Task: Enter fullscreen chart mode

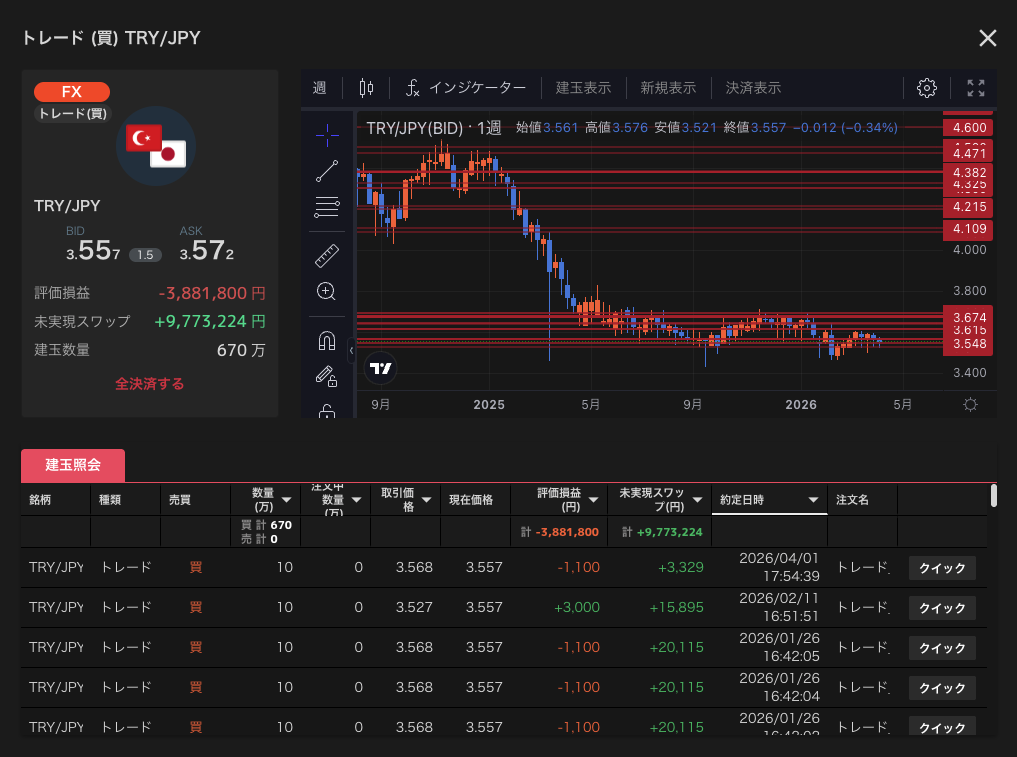Action: coord(976,88)
